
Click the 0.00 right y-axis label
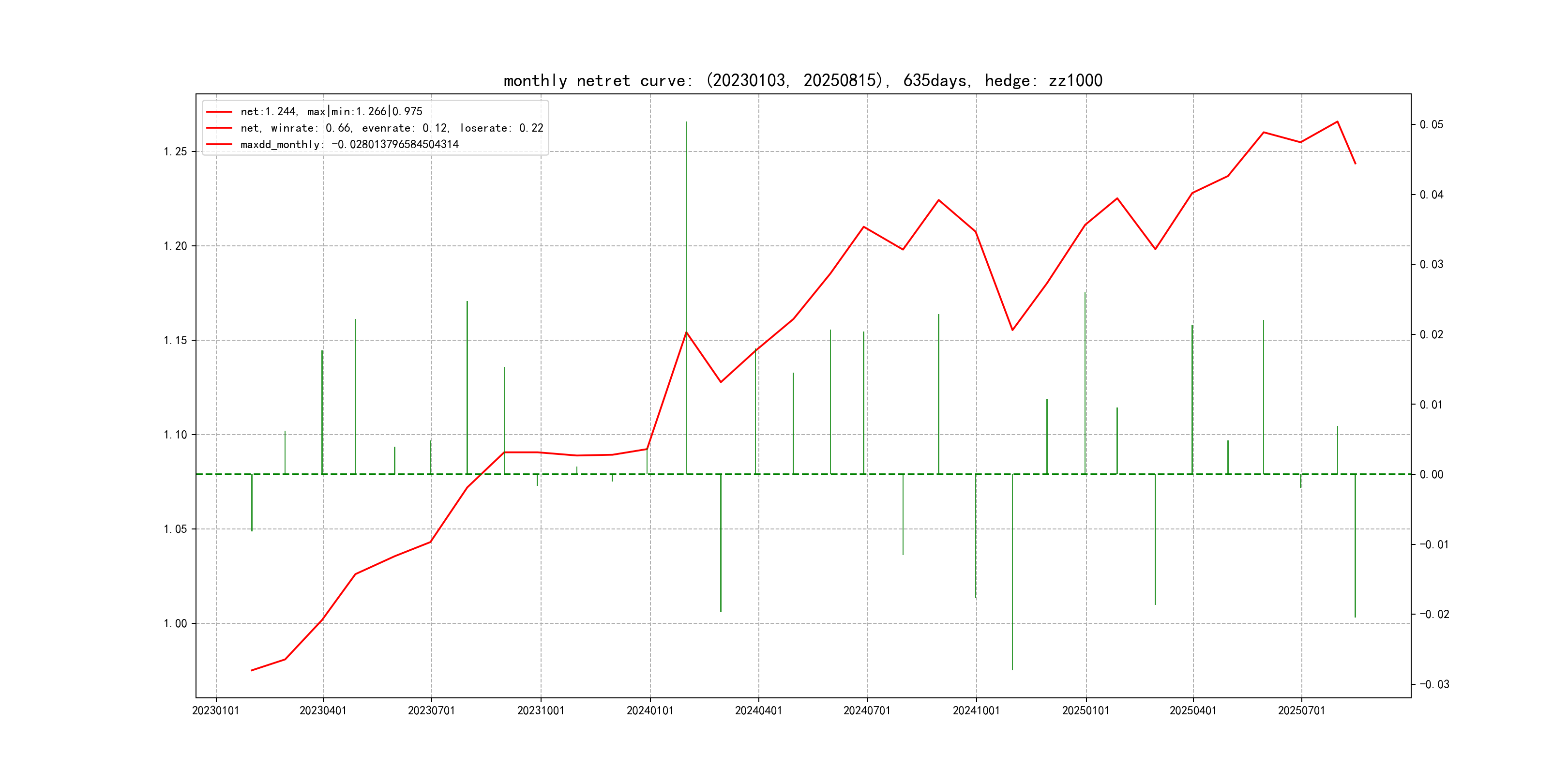[1431, 474]
